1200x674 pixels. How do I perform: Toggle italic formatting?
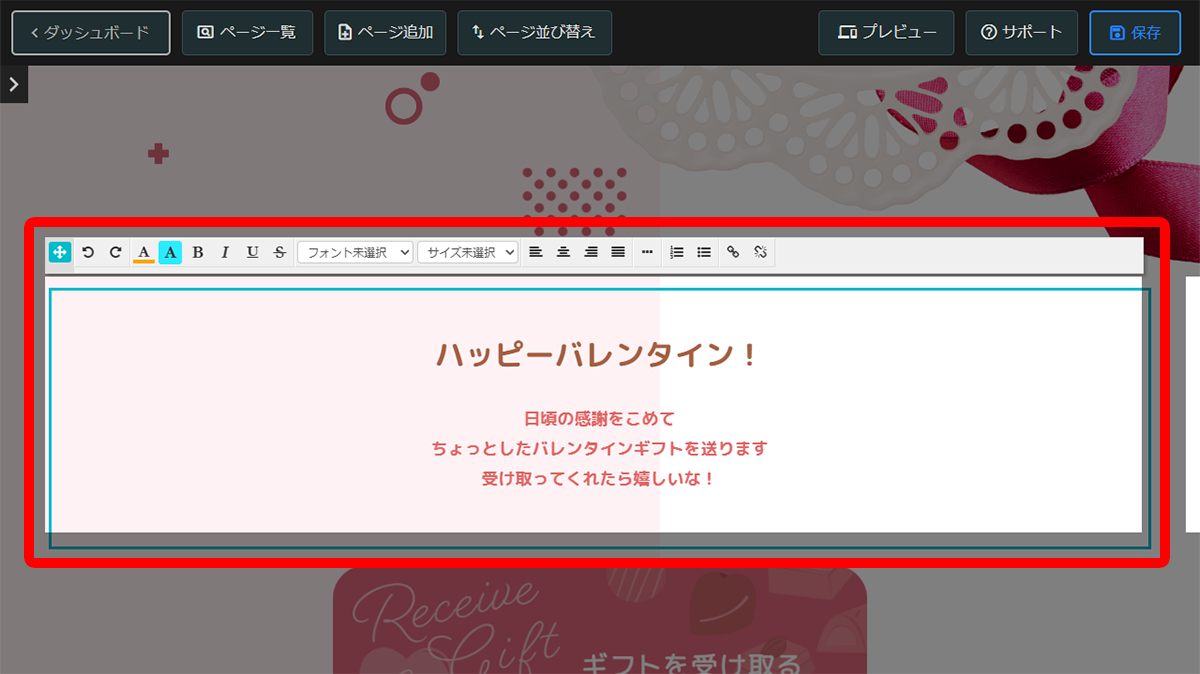(x=225, y=252)
